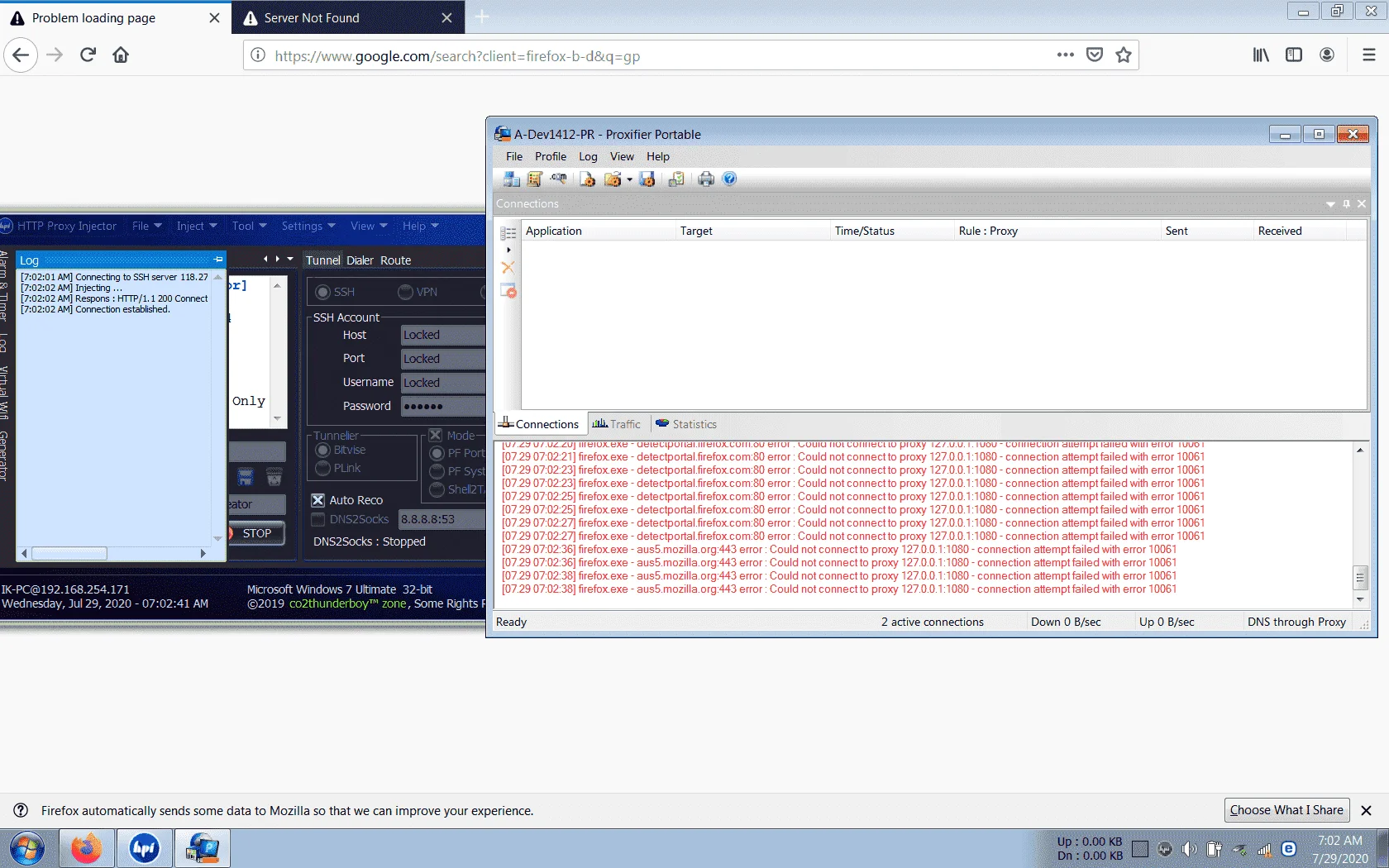Open Profile menu in Proxifier
The image size is (1389, 868).
(551, 156)
